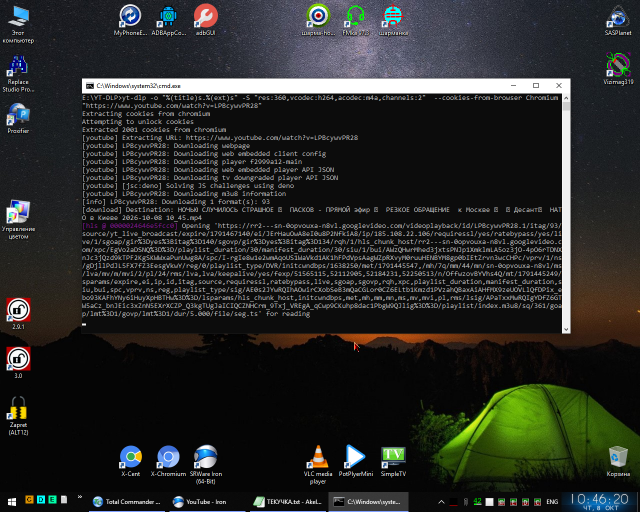
Task: Launch the FMod green headphones shortcut
Action: pos(356,20)
